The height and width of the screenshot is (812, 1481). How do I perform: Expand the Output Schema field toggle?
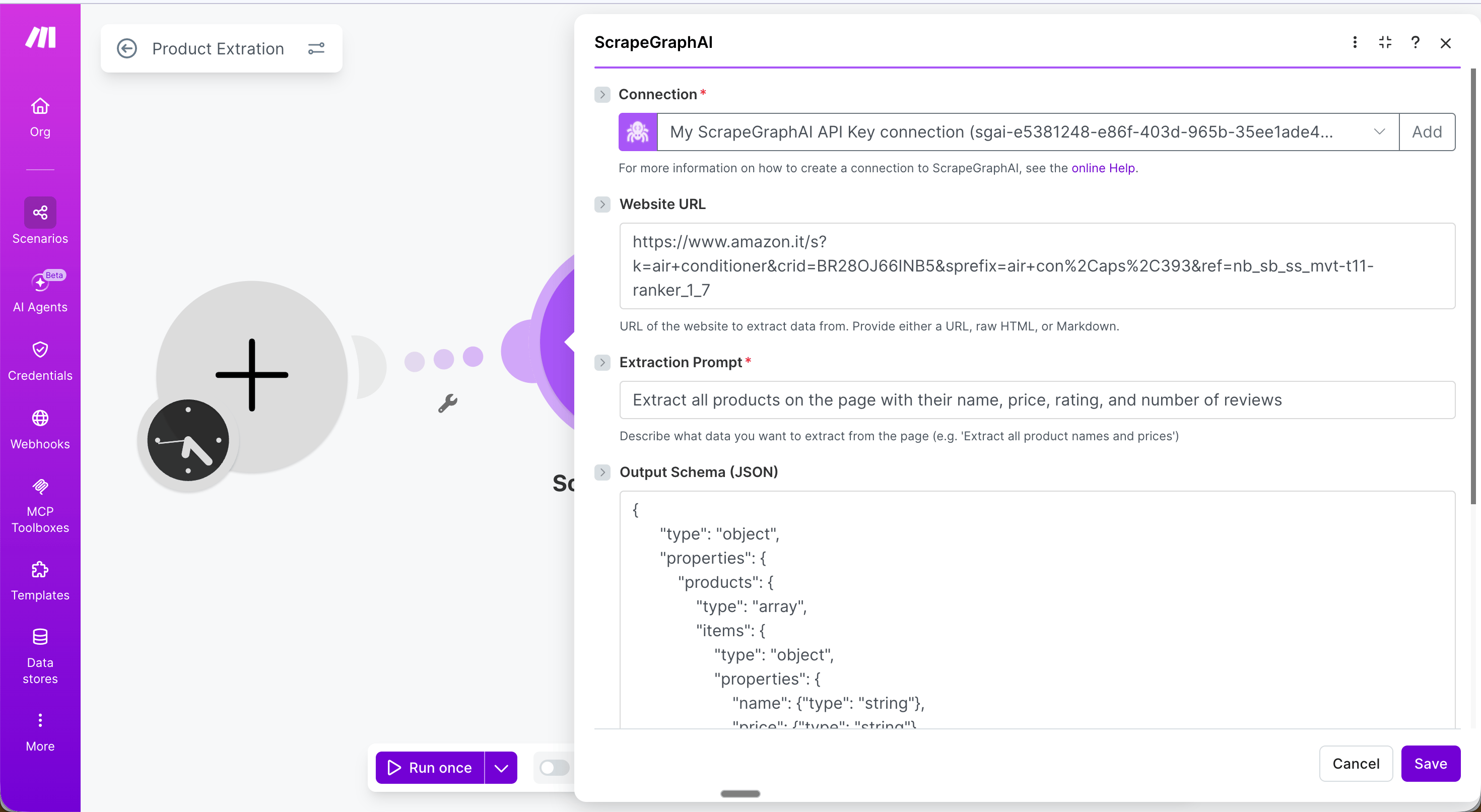tap(602, 472)
